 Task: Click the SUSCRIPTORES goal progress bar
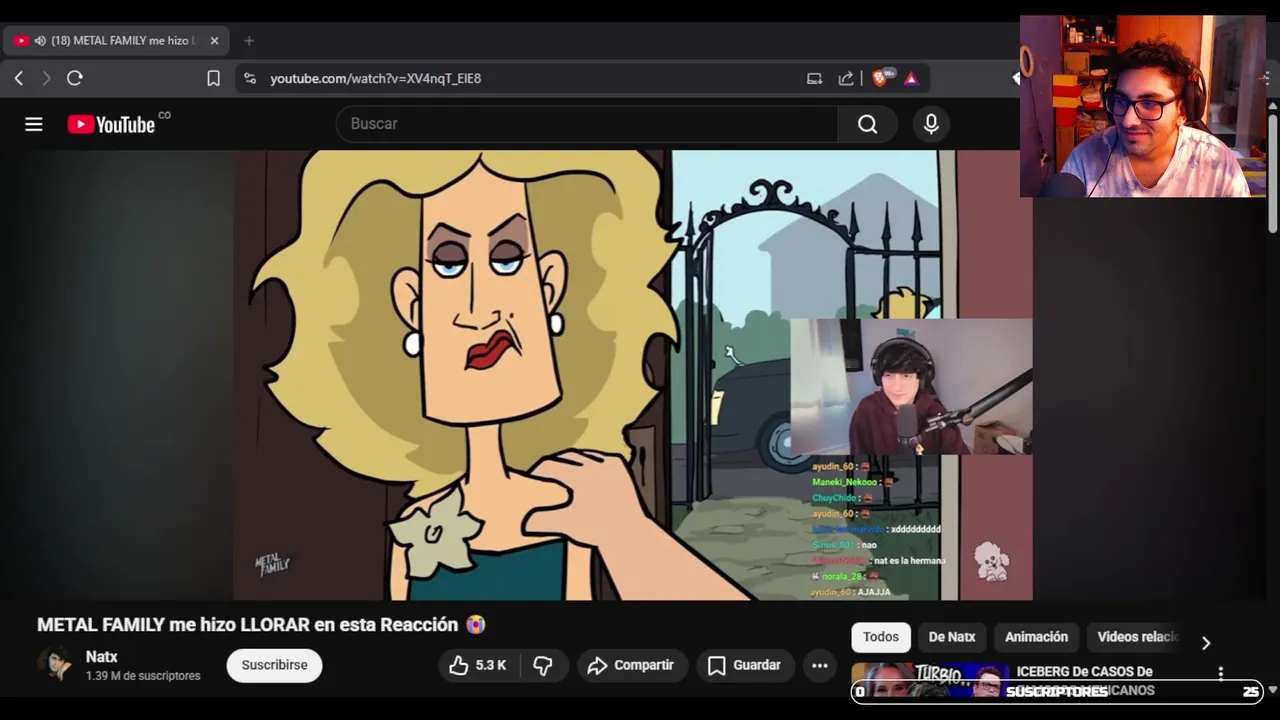(1057, 692)
